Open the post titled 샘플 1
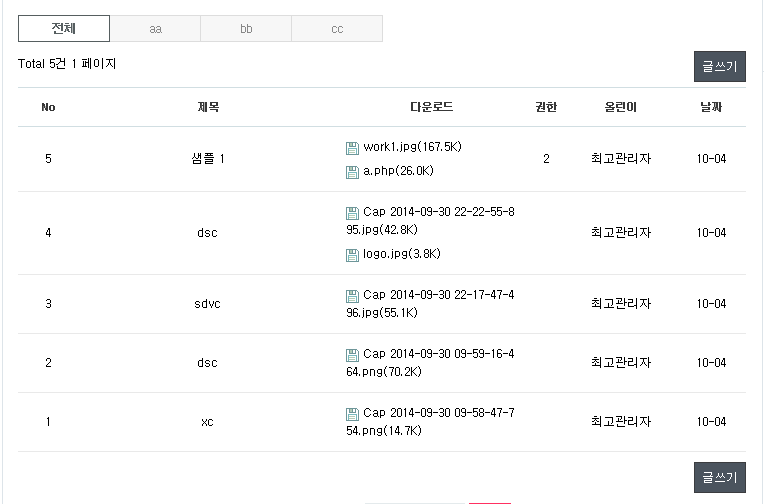The height and width of the screenshot is (504, 764). point(207,159)
